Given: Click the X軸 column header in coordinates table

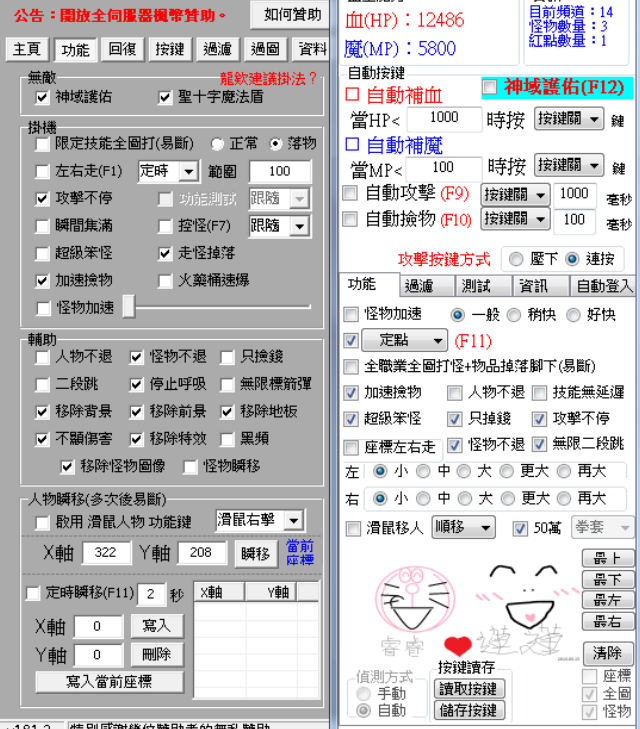Looking at the screenshot, I should point(219,592).
